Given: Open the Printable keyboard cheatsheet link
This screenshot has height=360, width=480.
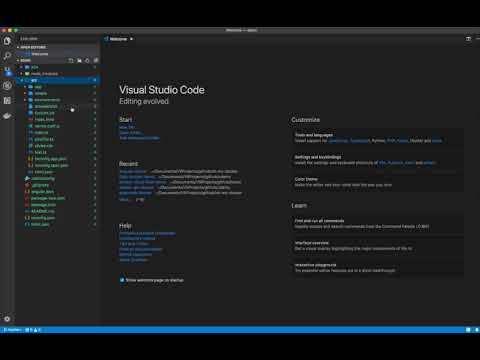Looking at the screenshot, I should coord(147,233).
